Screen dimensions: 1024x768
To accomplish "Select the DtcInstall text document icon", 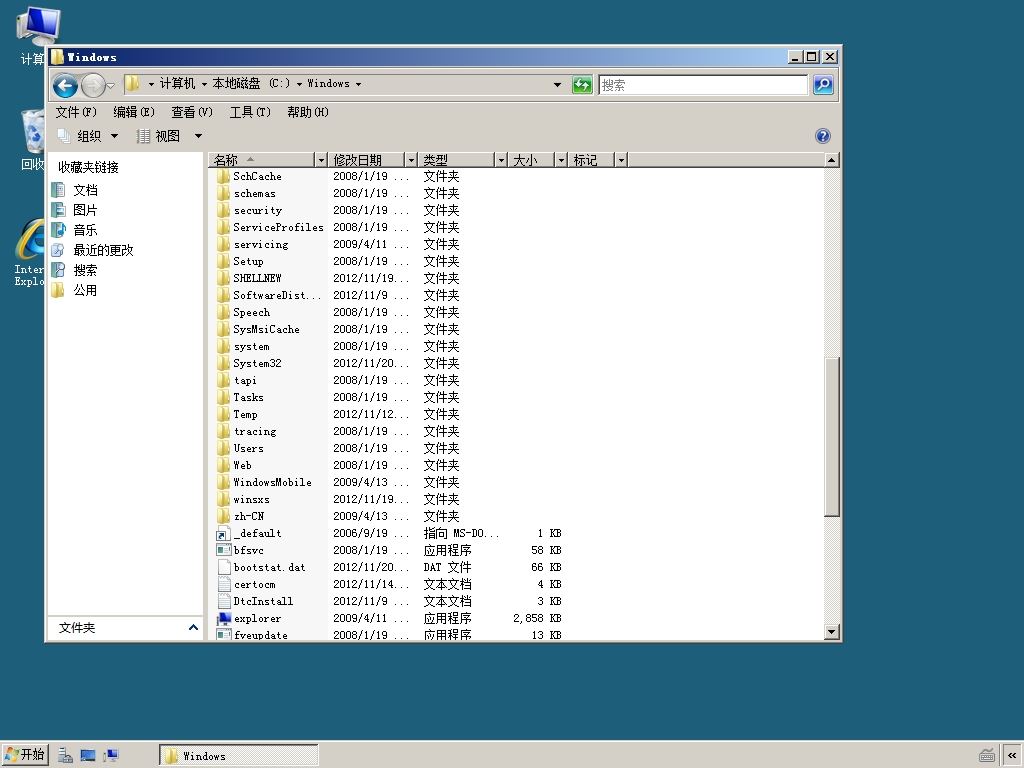I will click(x=223, y=601).
